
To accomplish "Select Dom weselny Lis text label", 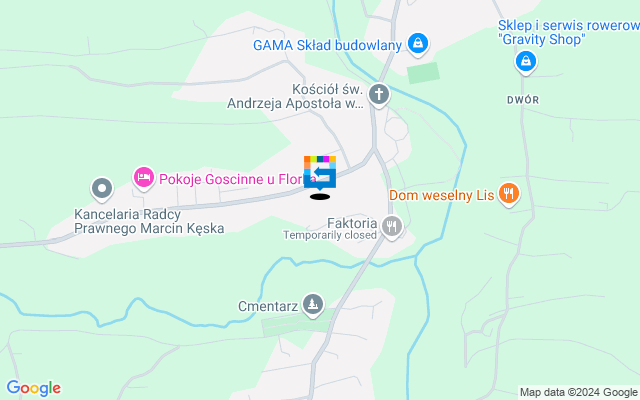I will pos(442,195).
